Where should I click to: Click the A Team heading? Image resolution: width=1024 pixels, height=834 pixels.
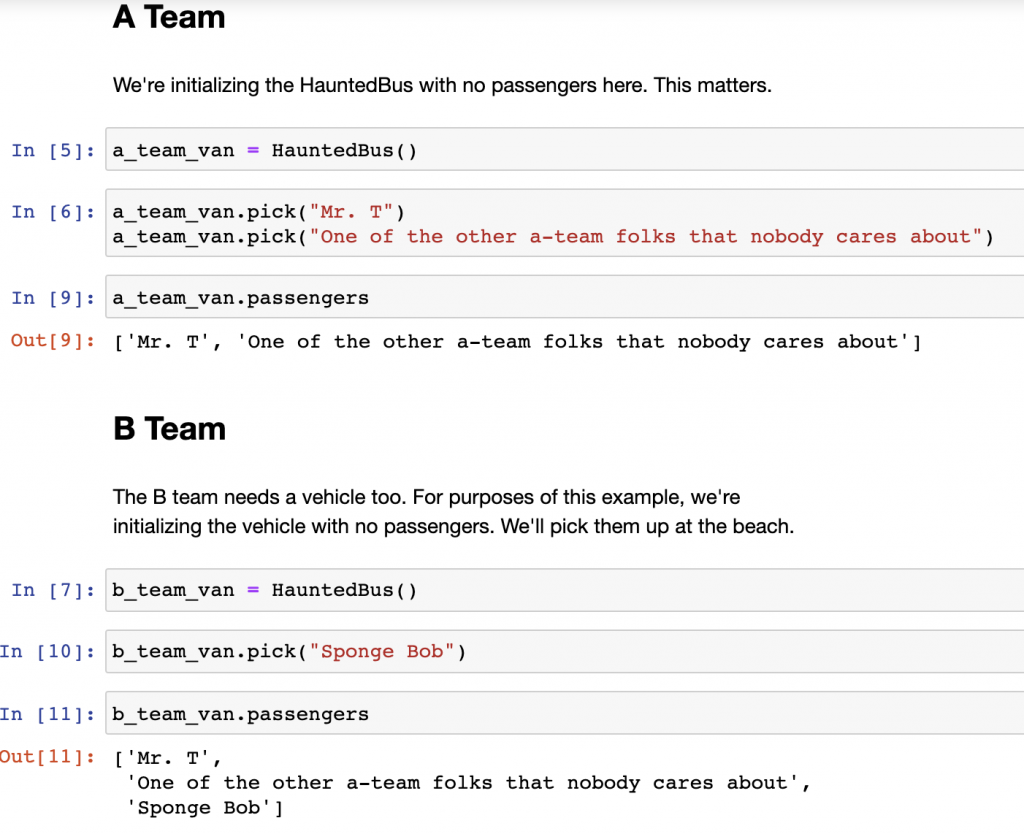click(x=169, y=17)
